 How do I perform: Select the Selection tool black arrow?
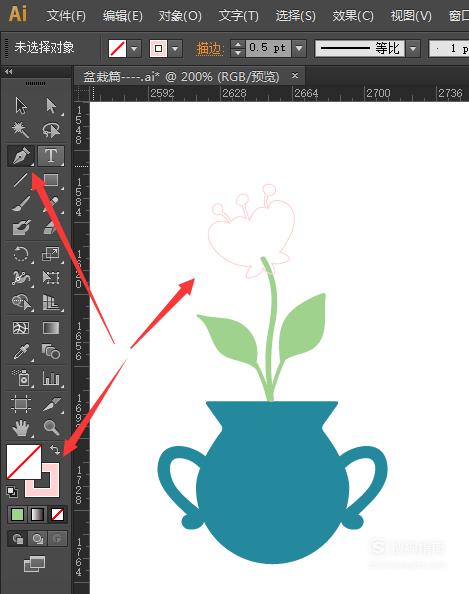coord(21,106)
